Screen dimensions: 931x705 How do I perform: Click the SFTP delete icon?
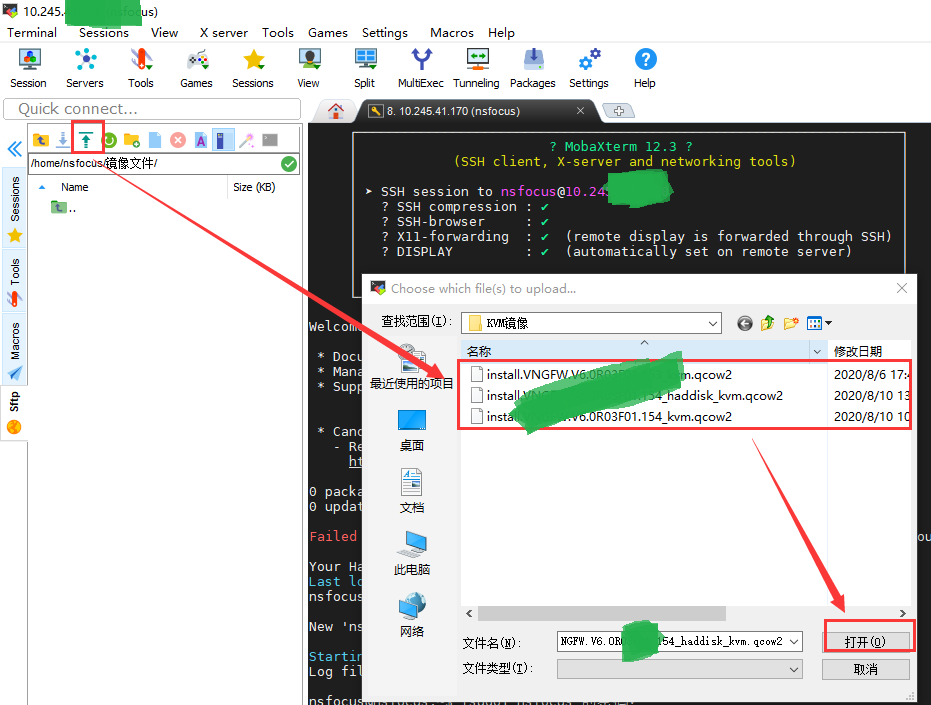(x=178, y=140)
